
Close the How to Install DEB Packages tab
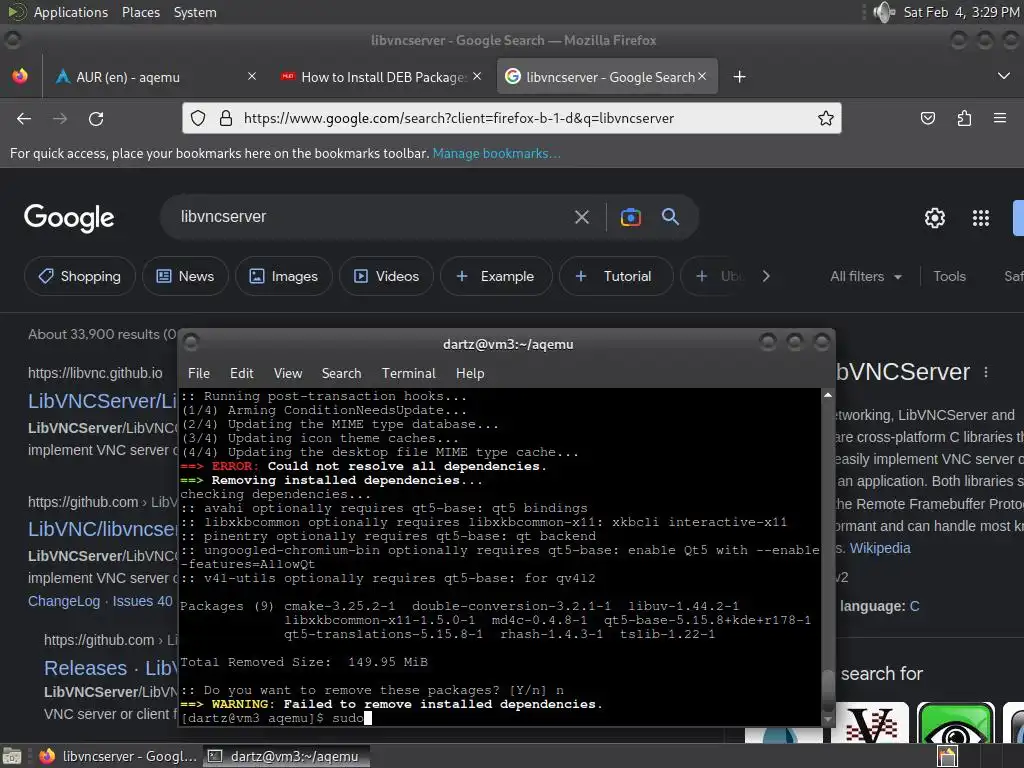477,76
